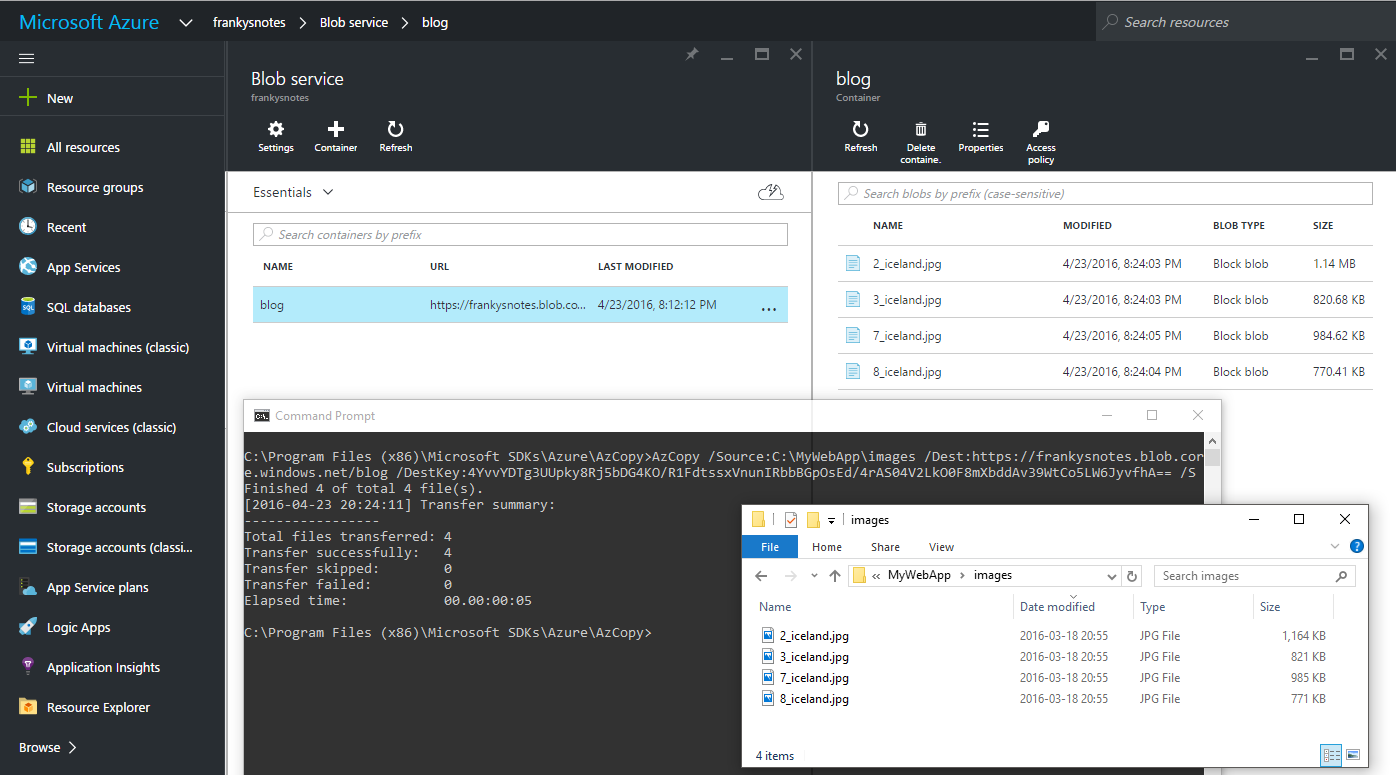
Task: Open Virtual machines in sidebar
Action: [94, 387]
